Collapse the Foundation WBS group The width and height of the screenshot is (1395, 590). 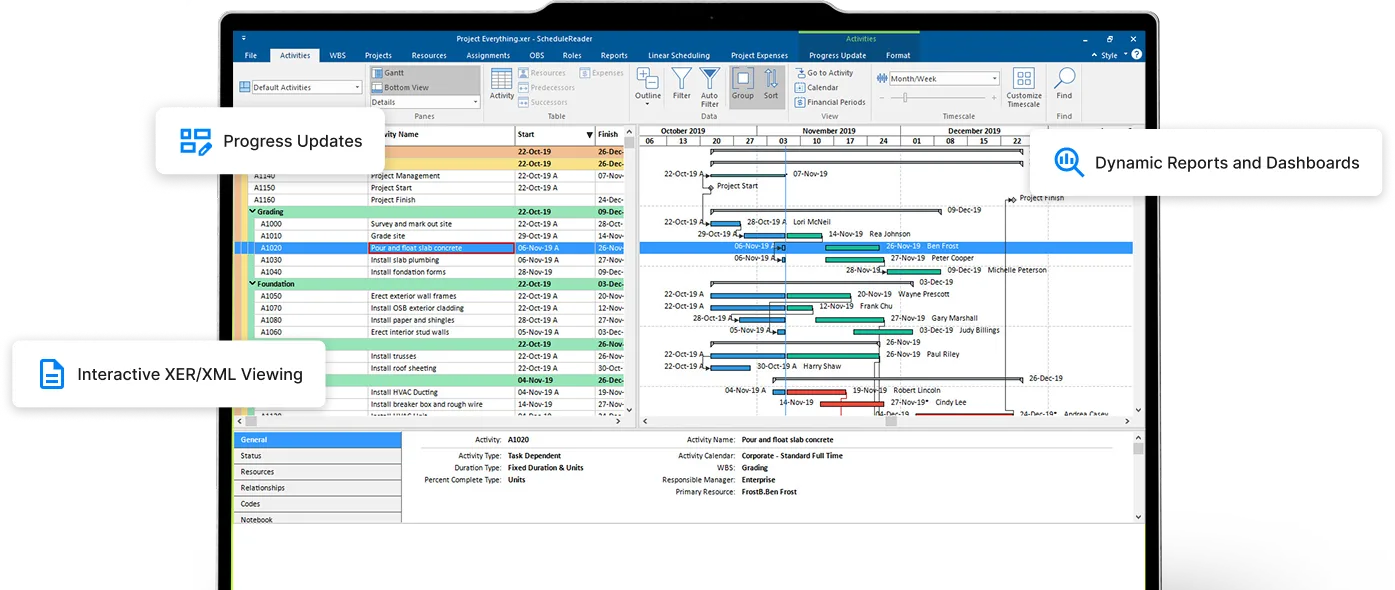pos(252,284)
